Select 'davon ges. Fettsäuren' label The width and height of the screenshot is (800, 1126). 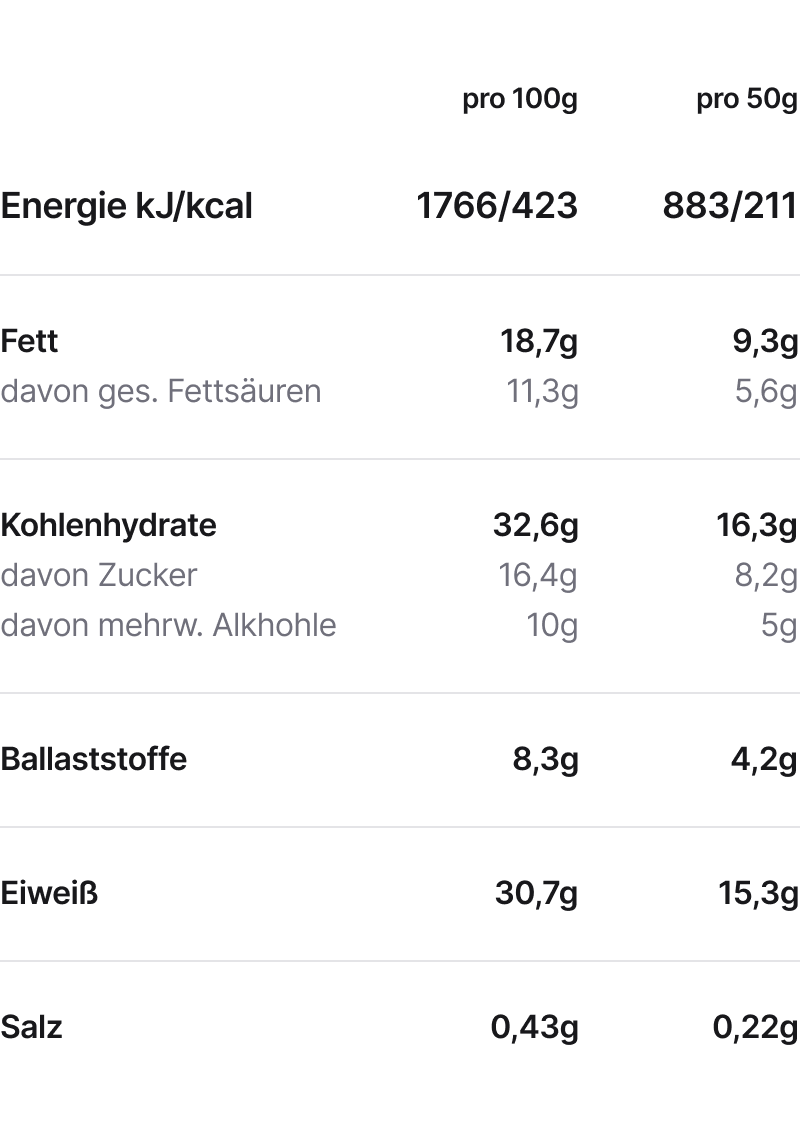[x=161, y=392]
